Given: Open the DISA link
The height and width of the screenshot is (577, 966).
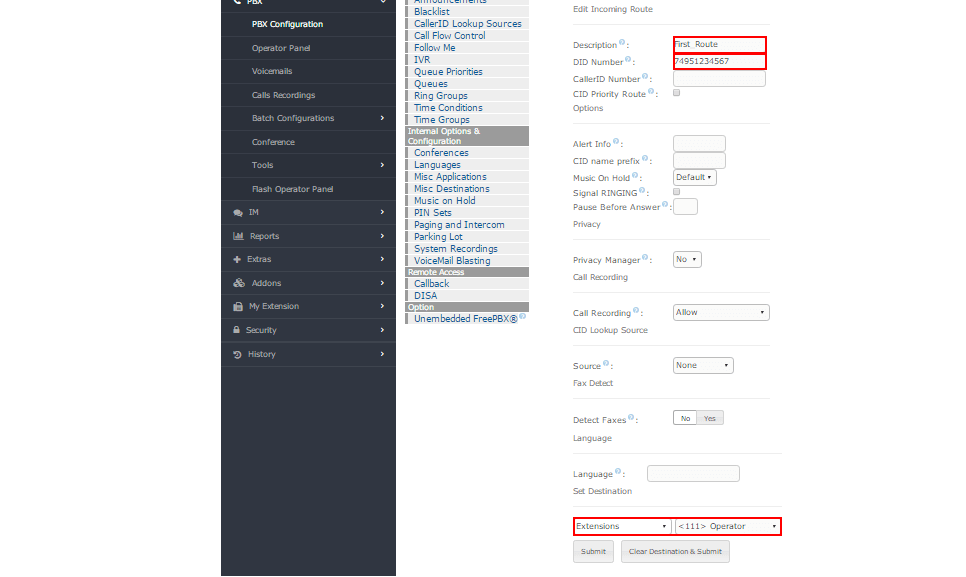Looking at the screenshot, I should (425, 296).
